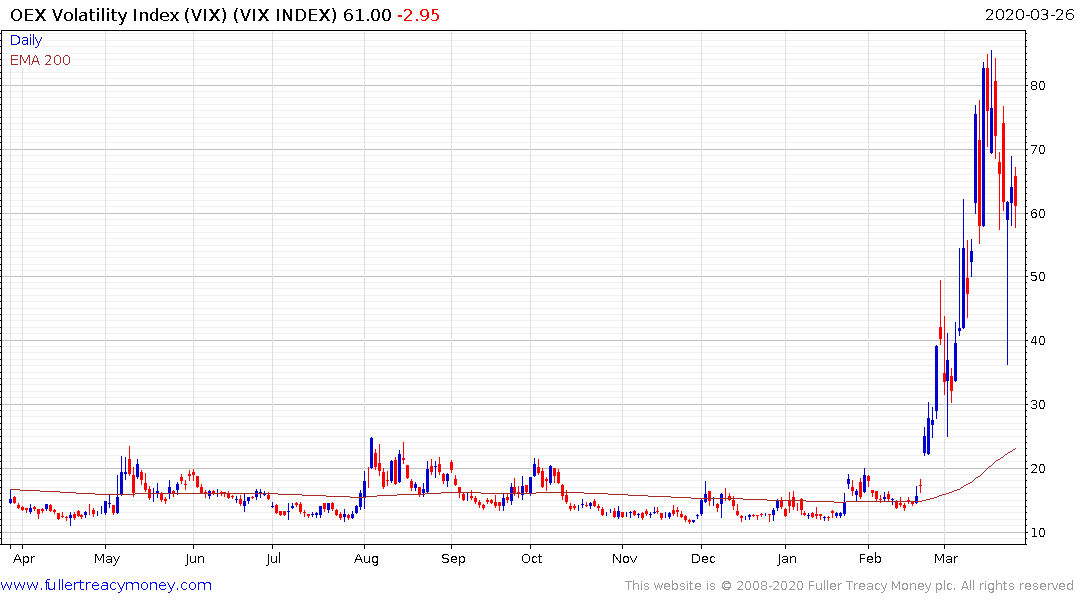Select the red change value -2.95
This screenshot has height=600, width=1075.
(418, 15)
